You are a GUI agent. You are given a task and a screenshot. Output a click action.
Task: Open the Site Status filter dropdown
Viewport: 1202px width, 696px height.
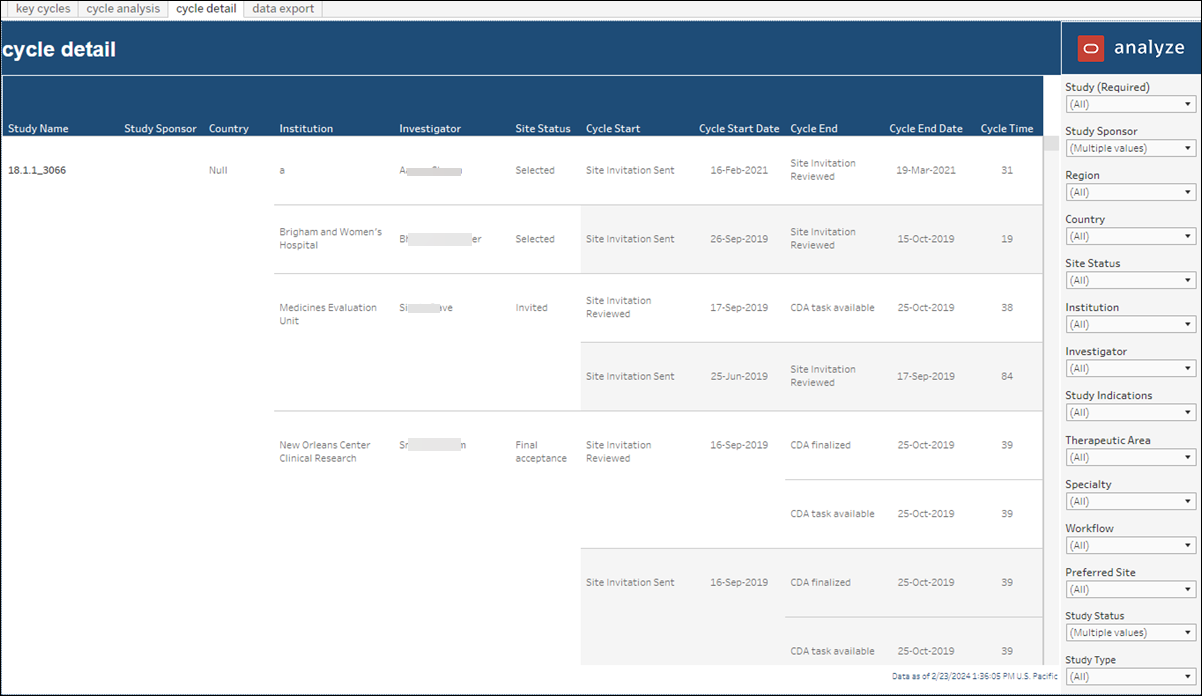tap(1130, 281)
